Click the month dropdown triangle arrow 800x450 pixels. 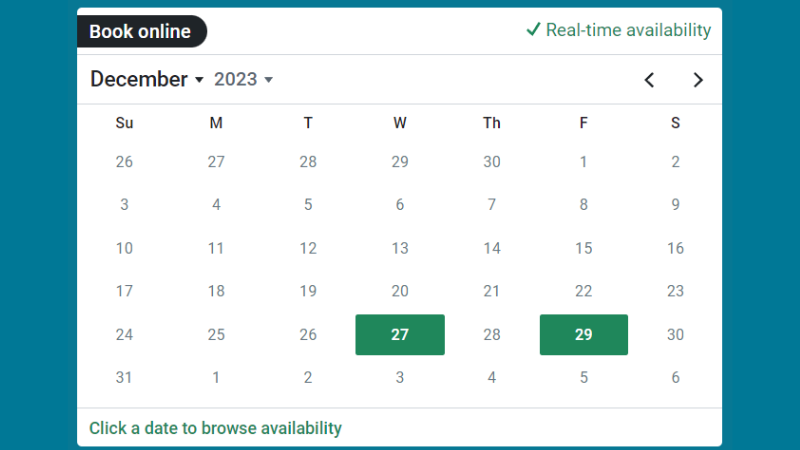click(199, 80)
